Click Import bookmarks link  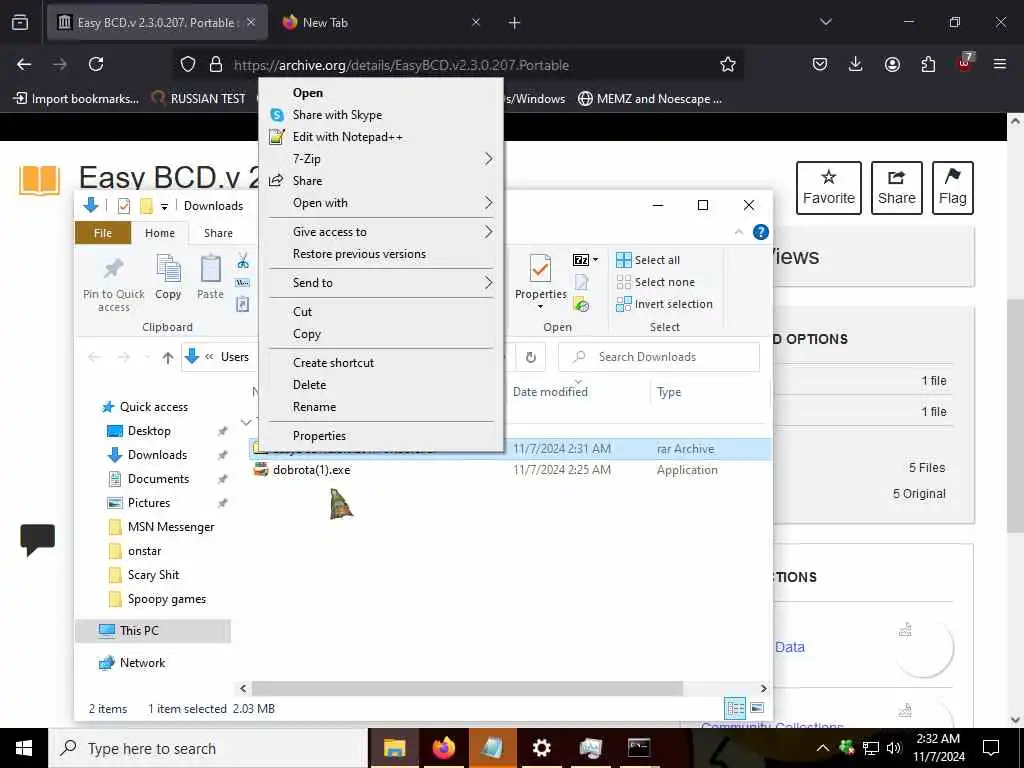(76, 99)
